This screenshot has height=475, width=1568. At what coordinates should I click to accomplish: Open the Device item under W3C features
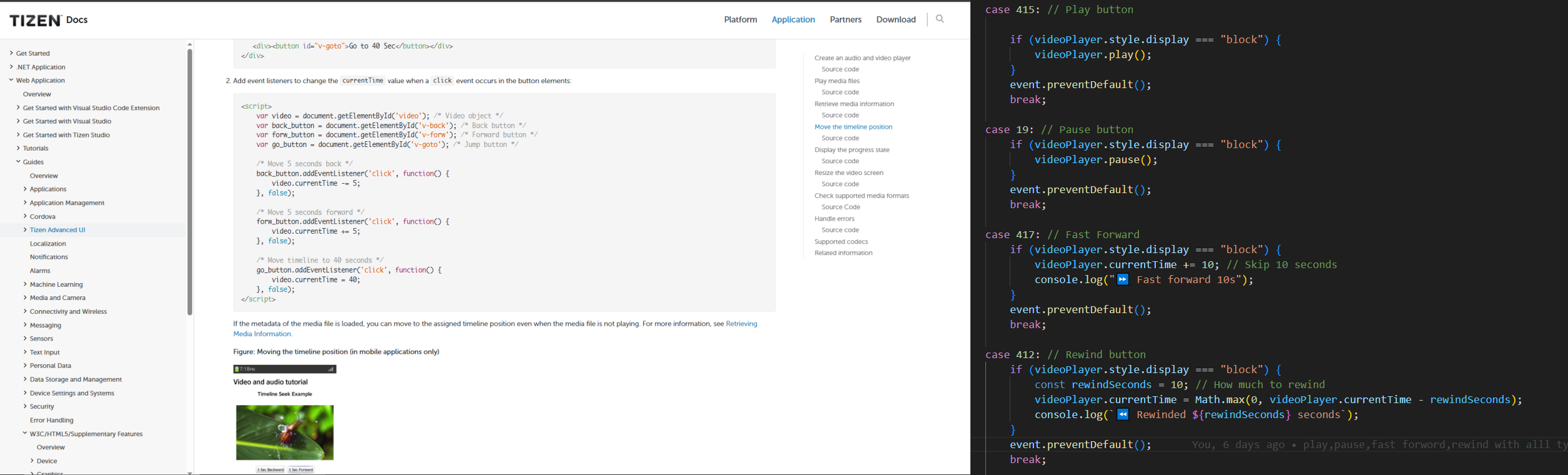pyautogui.click(x=47, y=461)
